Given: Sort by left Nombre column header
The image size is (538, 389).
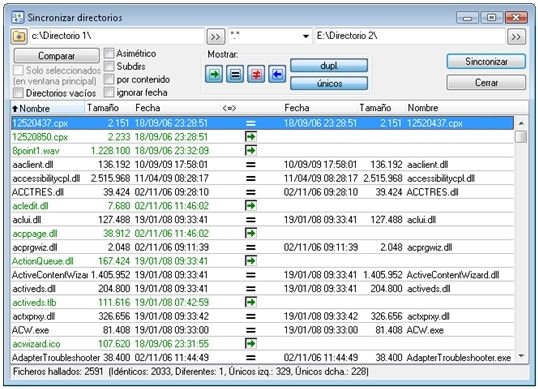Looking at the screenshot, I should point(47,108).
